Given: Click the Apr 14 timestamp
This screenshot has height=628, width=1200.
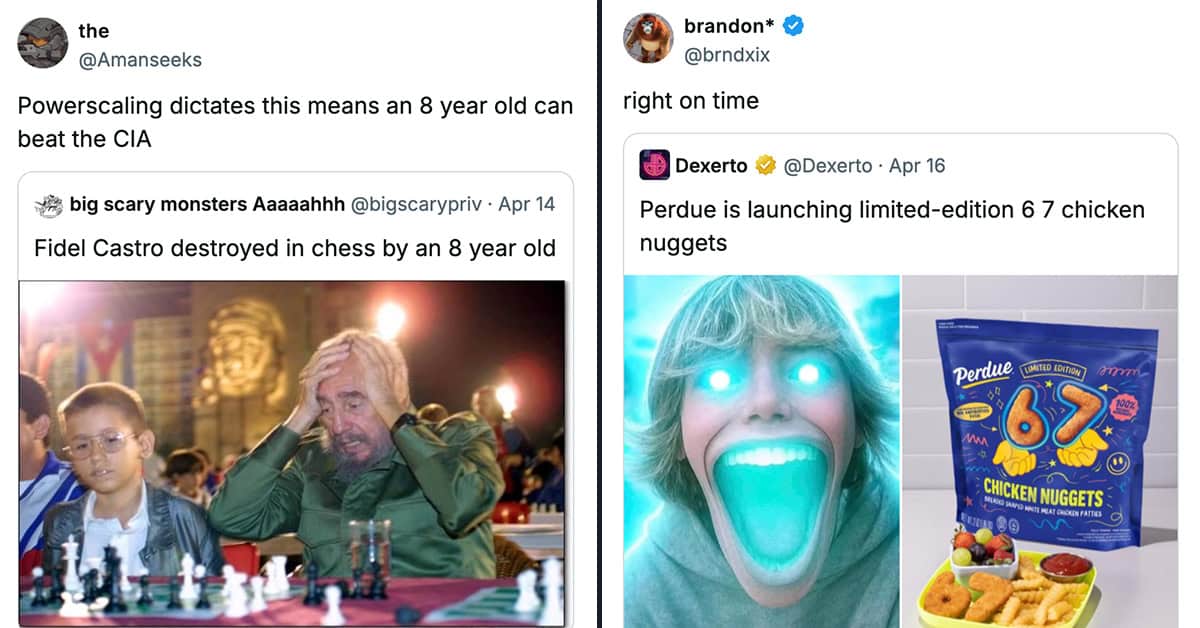Looking at the screenshot, I should (x=526, y=204).
